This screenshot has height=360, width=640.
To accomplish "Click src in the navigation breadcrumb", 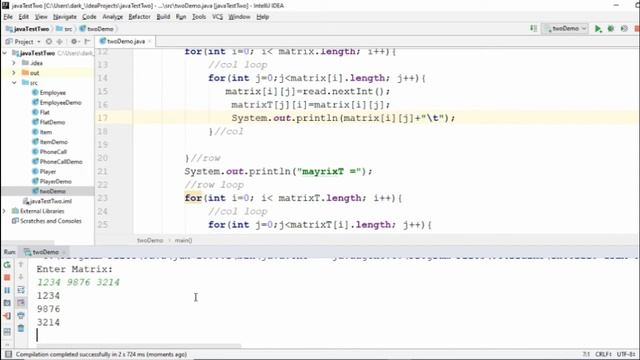I will tap(64, 29).
